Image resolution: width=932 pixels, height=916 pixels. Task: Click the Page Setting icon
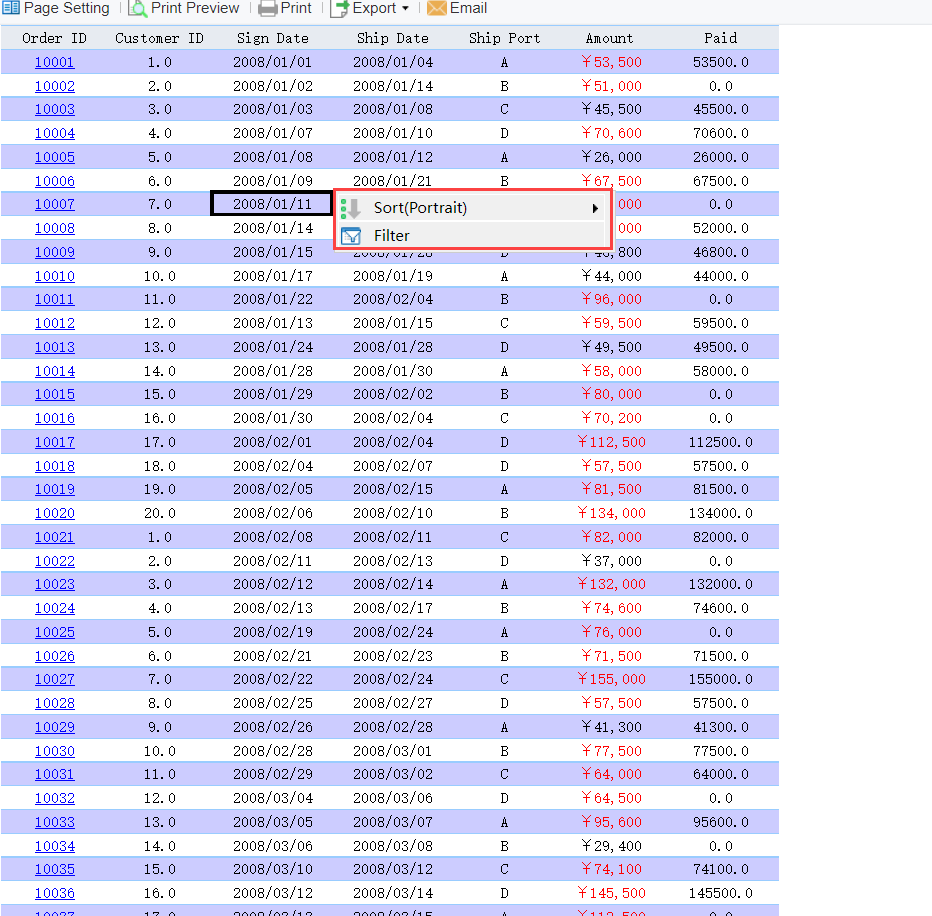11,8
